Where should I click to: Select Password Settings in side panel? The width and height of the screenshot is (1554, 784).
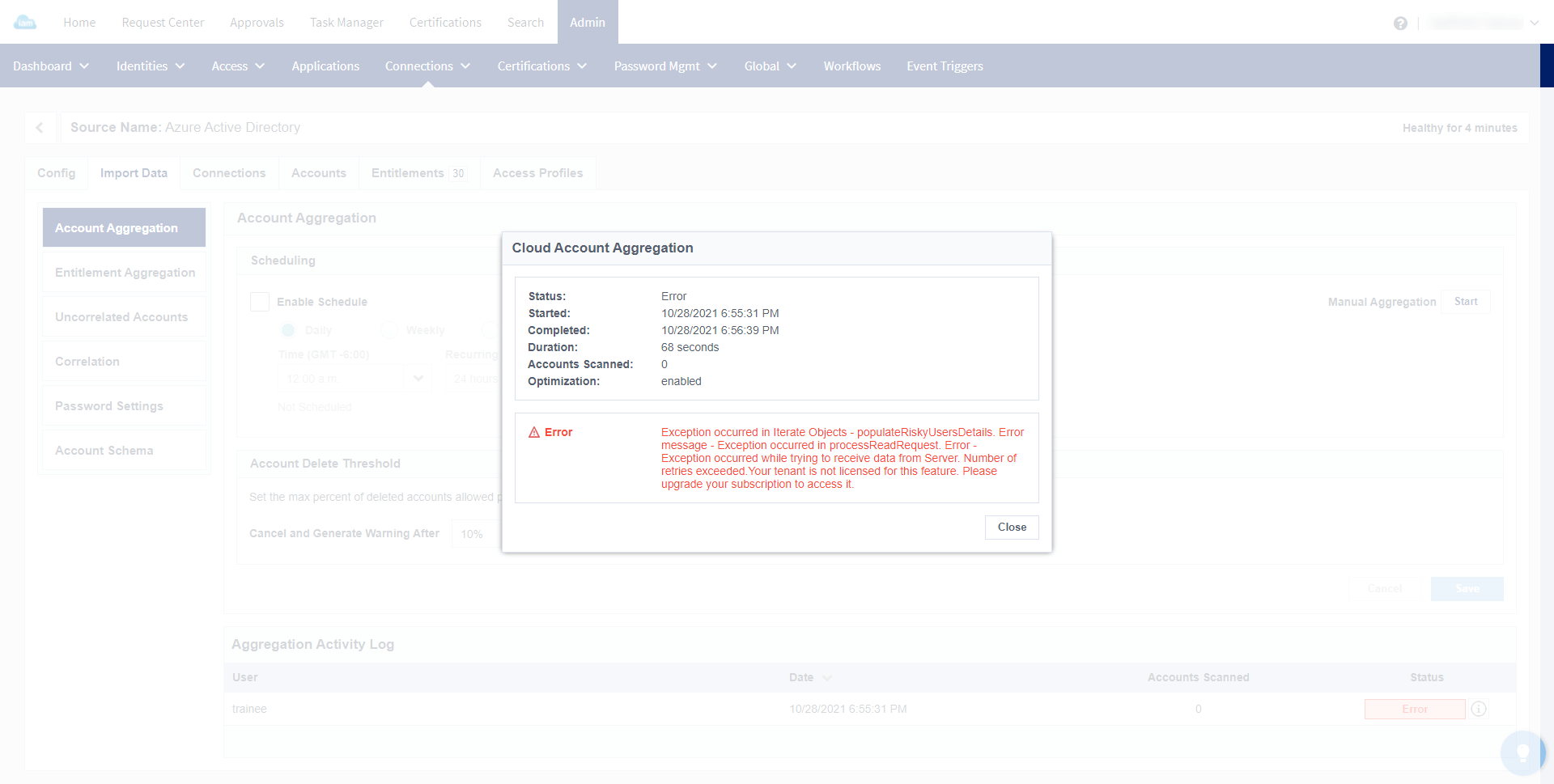click(x=124, y=405)
